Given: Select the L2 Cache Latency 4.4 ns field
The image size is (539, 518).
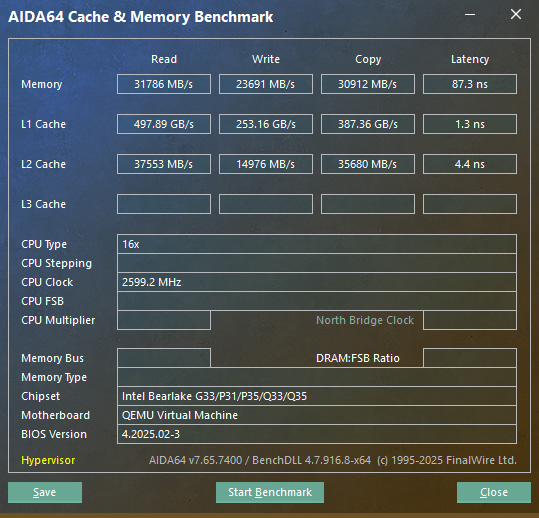Looking at the screenshot, I should click(470, 164).
